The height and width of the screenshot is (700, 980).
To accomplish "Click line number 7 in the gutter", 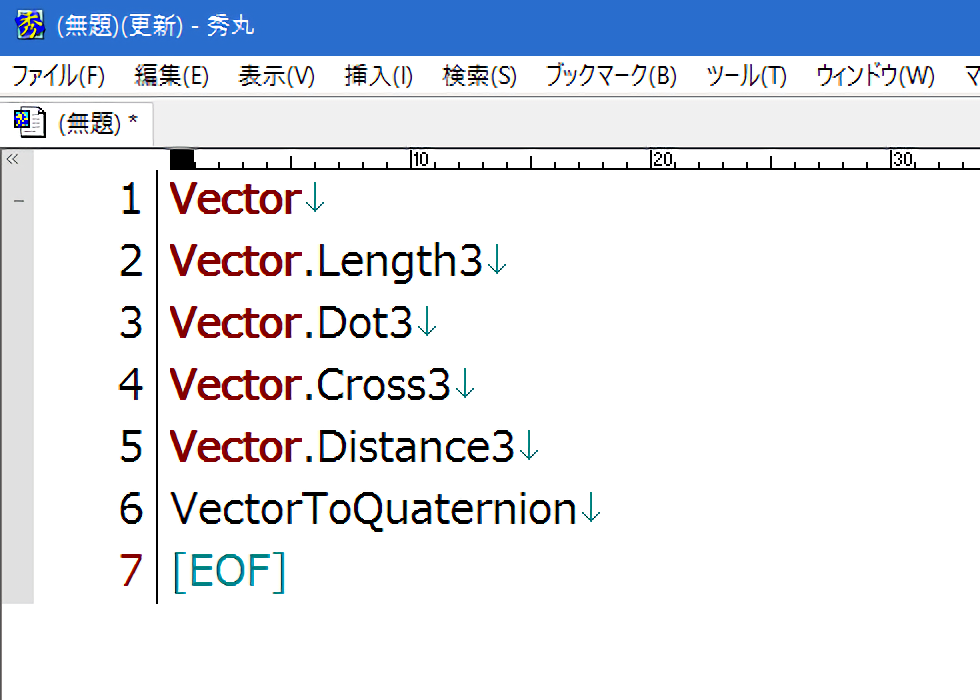I will (x=131, y=571).
